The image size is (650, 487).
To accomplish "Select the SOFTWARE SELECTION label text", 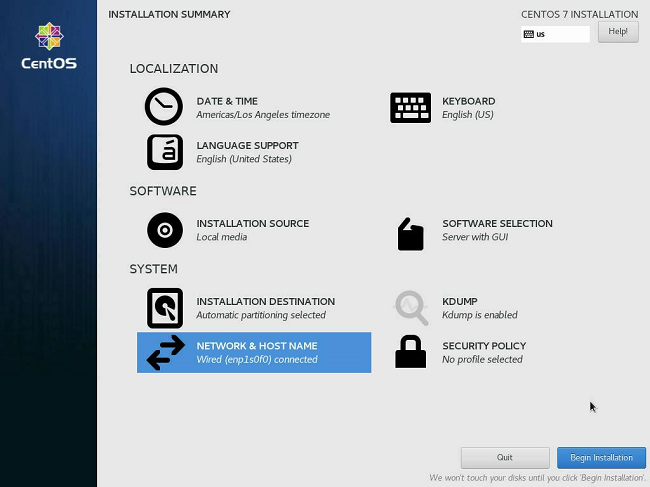I will [497, 224].
